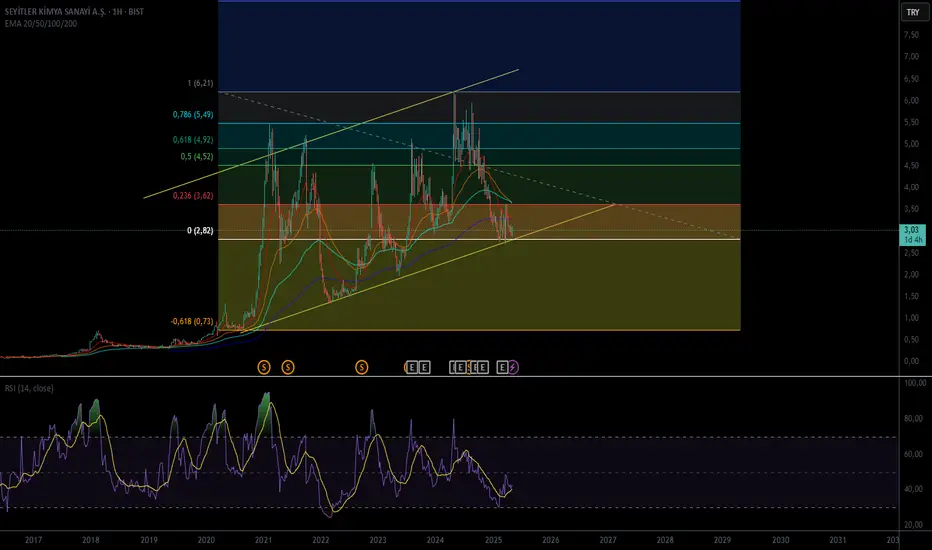The height and width of the screenshot is (550, 932).
Task: Click the earnings E marker beside lightning icon
Action: [502, 367]
